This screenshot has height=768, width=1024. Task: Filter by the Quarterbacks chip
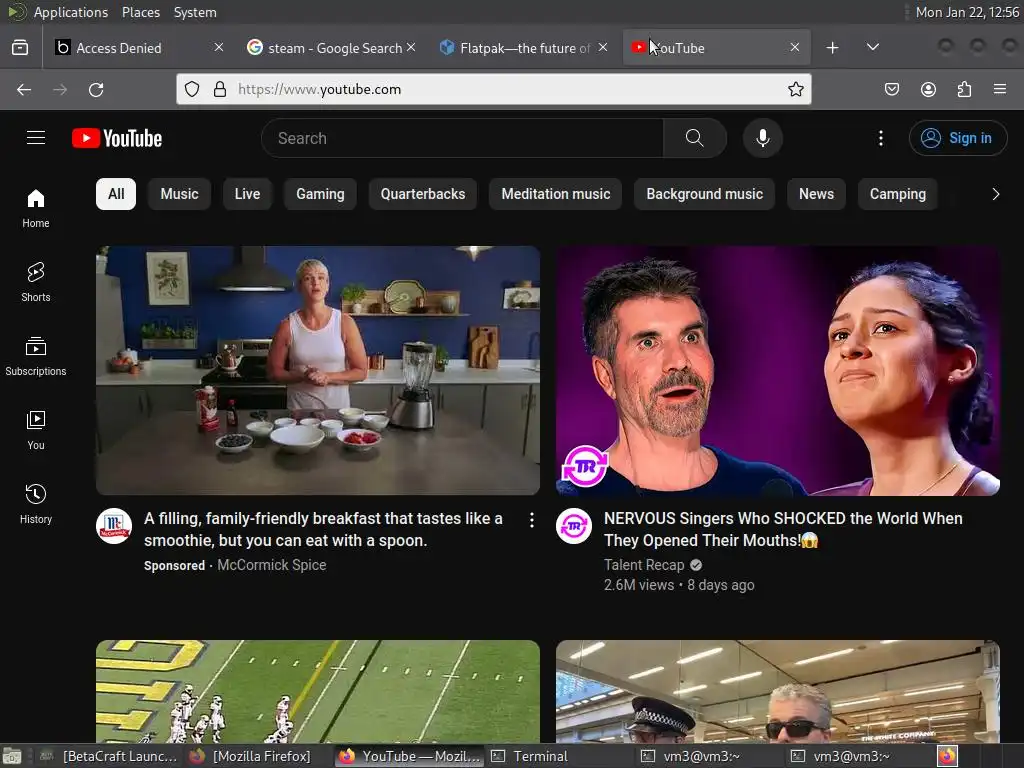(423, 194)
